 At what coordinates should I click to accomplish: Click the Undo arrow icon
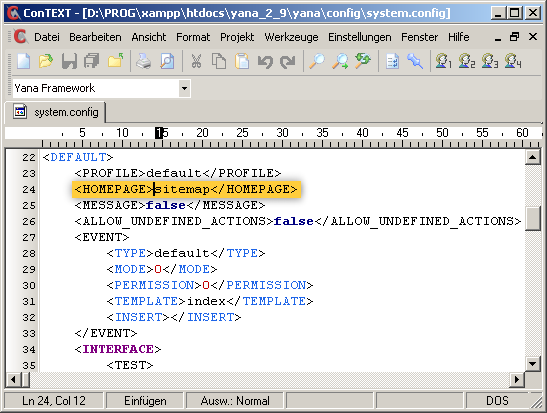click(x=265, y=62)
